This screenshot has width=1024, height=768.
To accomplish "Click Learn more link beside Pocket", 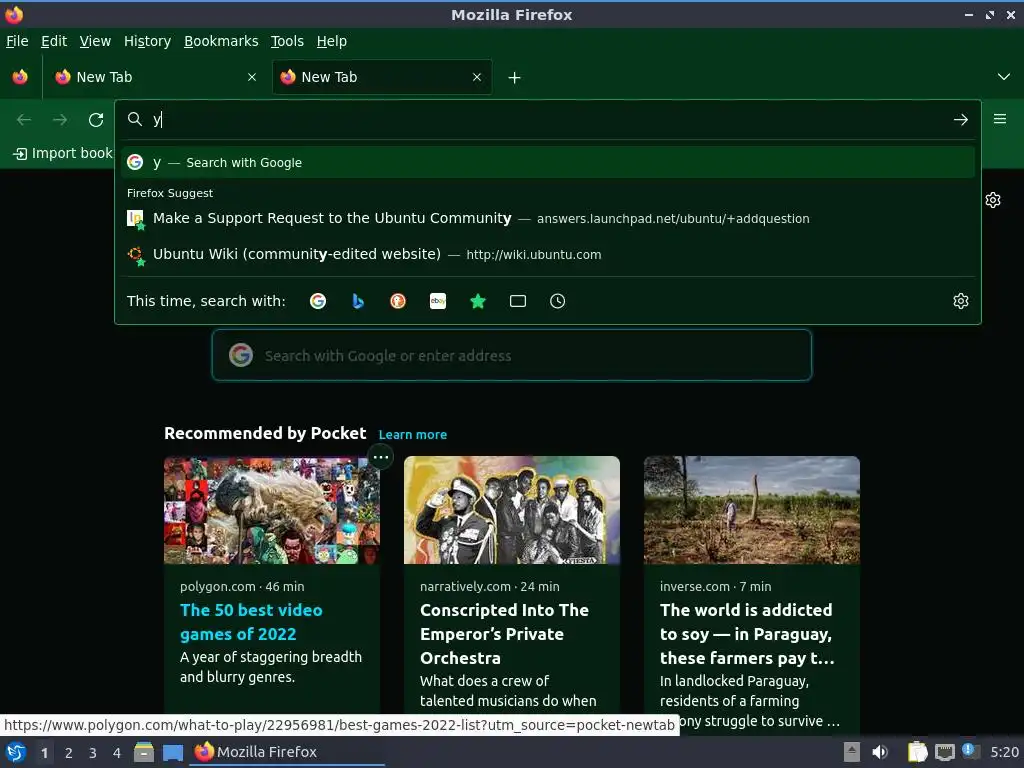I will pyautogui.click(x=413, y=434).
